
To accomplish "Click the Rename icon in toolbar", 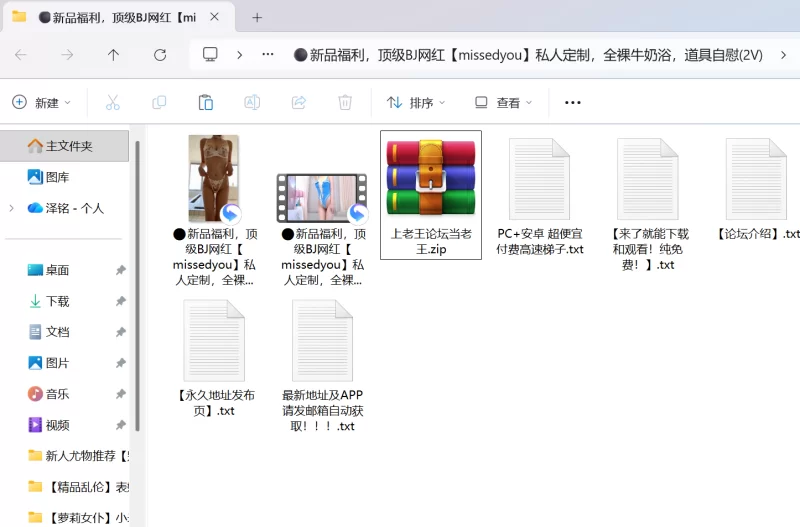I will pyautogui.click(x=252, y=102).
